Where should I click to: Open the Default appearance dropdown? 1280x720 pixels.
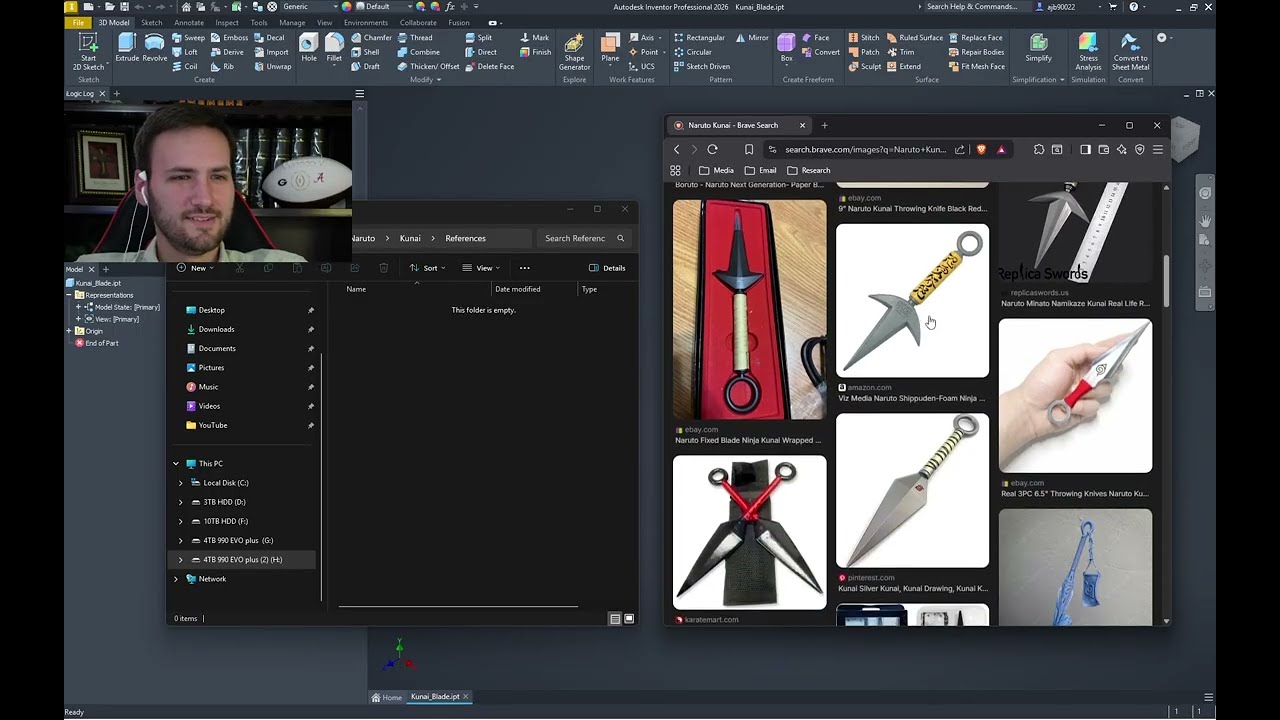[386, 7]
